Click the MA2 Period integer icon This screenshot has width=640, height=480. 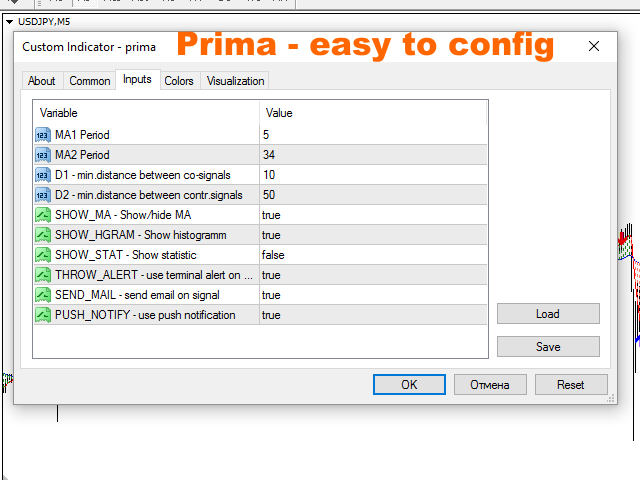click(43, 155)
